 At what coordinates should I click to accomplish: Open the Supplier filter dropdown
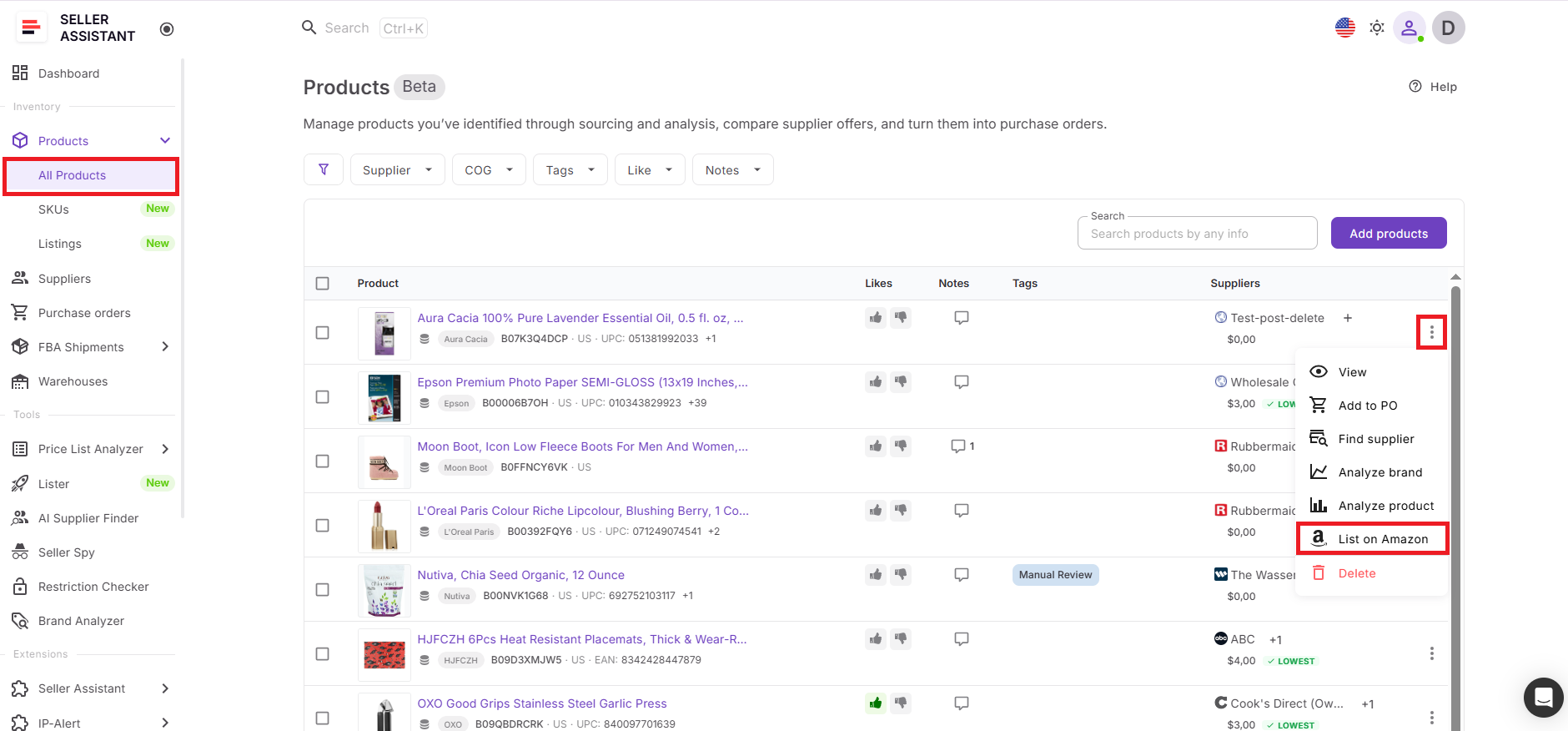pos(398,169)
